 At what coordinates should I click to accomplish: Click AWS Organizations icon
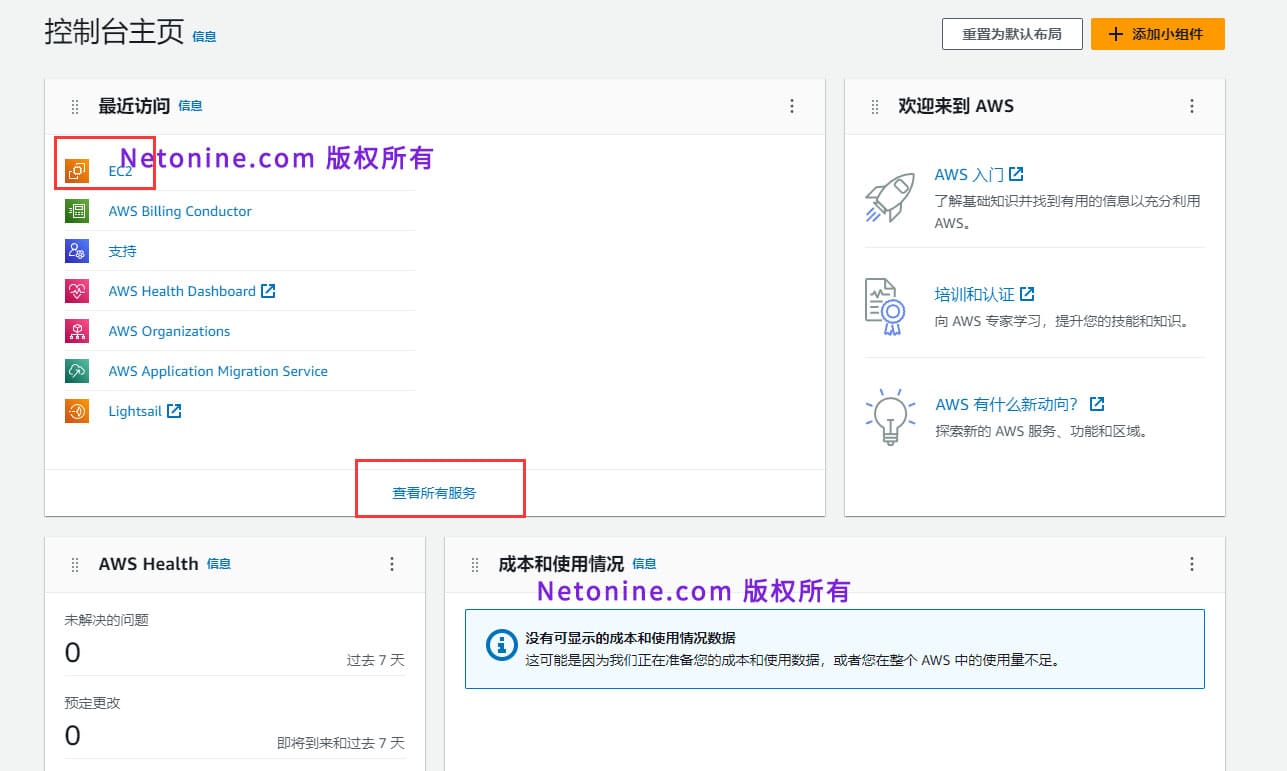tap(77, 331)
